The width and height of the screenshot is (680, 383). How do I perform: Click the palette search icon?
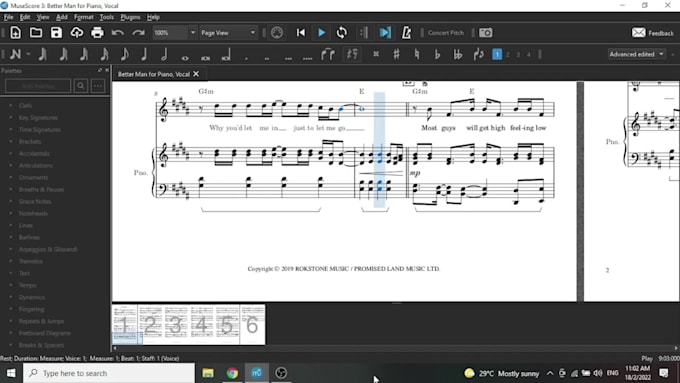(81, 86)
